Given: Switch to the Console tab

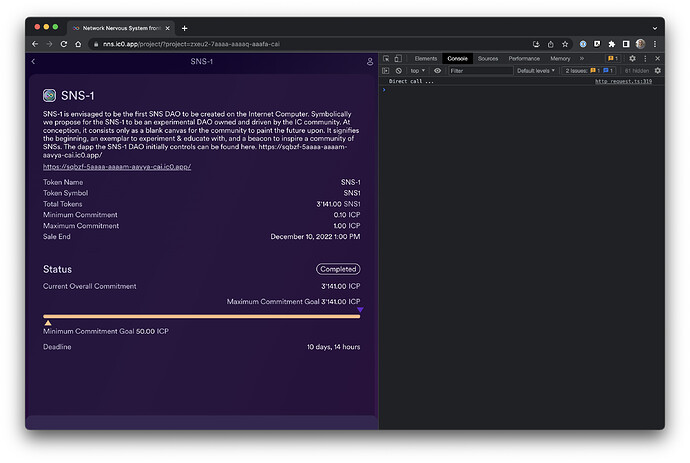Looking at the screenshot, I should pos(457,59).
